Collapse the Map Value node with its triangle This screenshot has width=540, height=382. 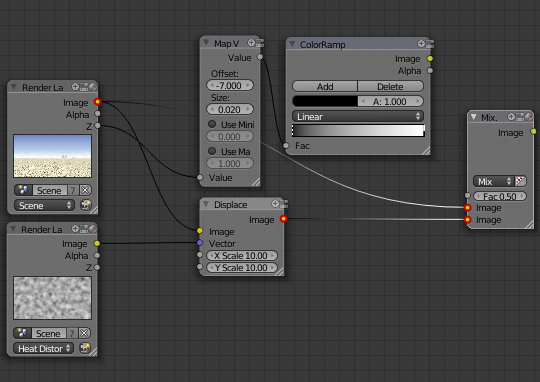[x=206, y=42]
